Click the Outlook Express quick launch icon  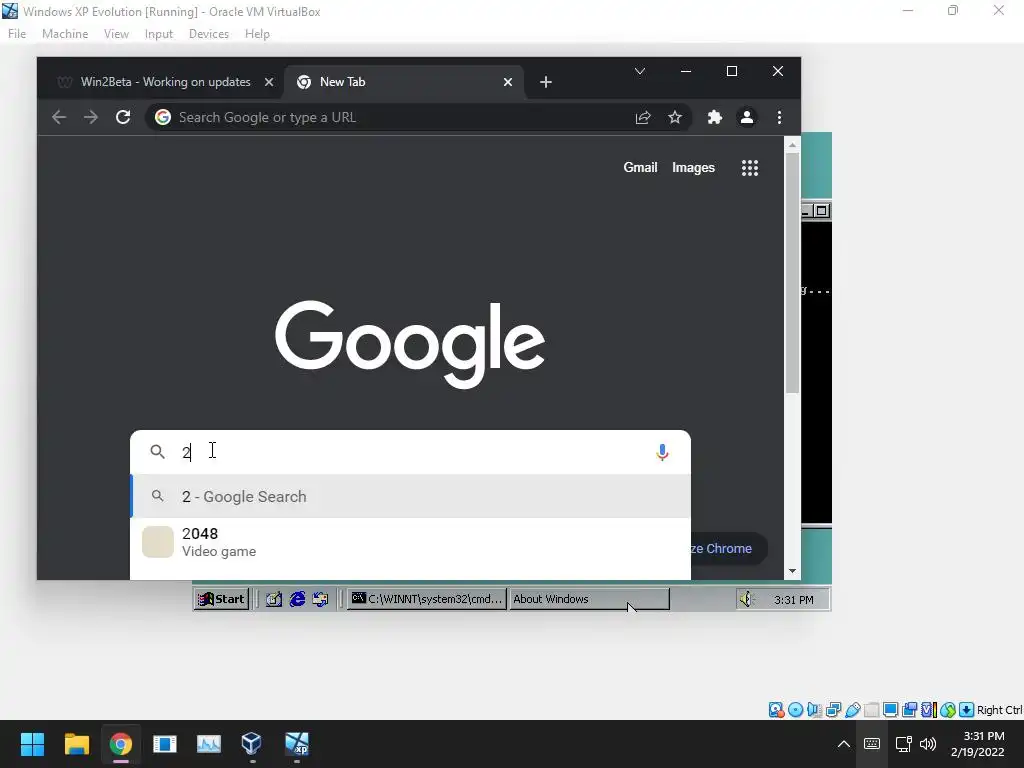320,599
